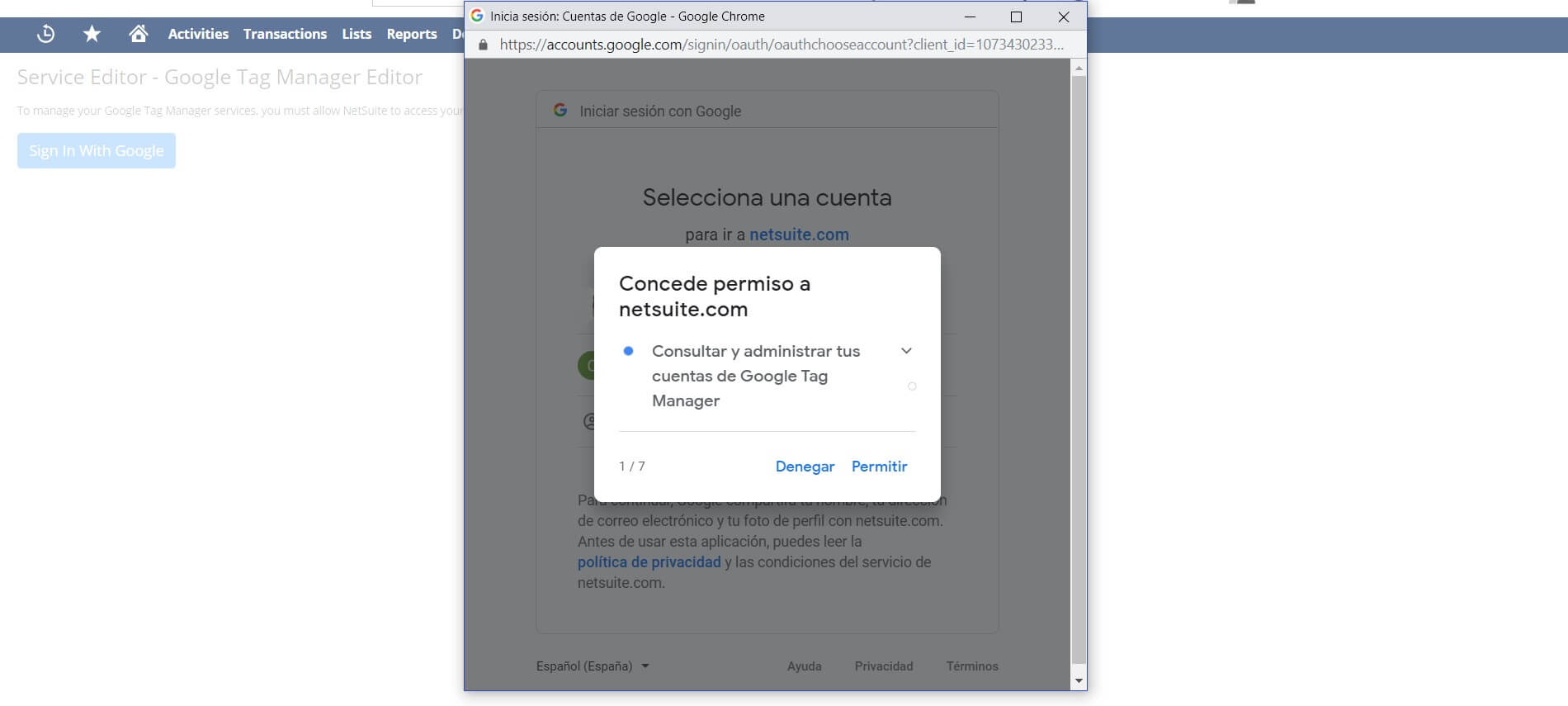Open the Lists menu
The height and width of the screenshot is (706, 1568).
[357, 34]
